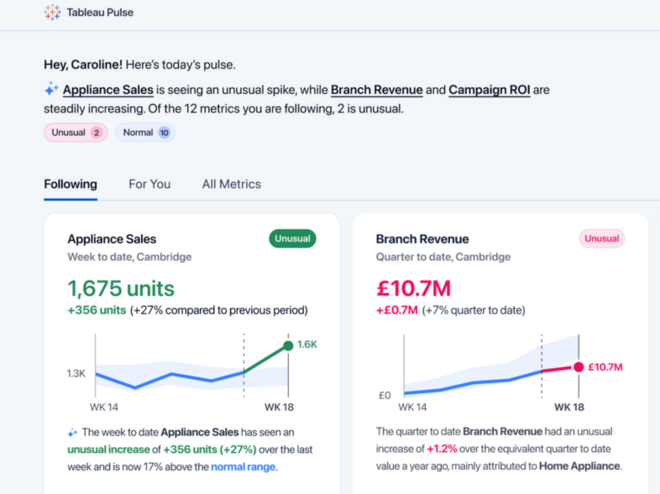This screenshot has width=660, height=494.
Task: Follow the Branch Revenue summary link
Action: coord(376,90)
